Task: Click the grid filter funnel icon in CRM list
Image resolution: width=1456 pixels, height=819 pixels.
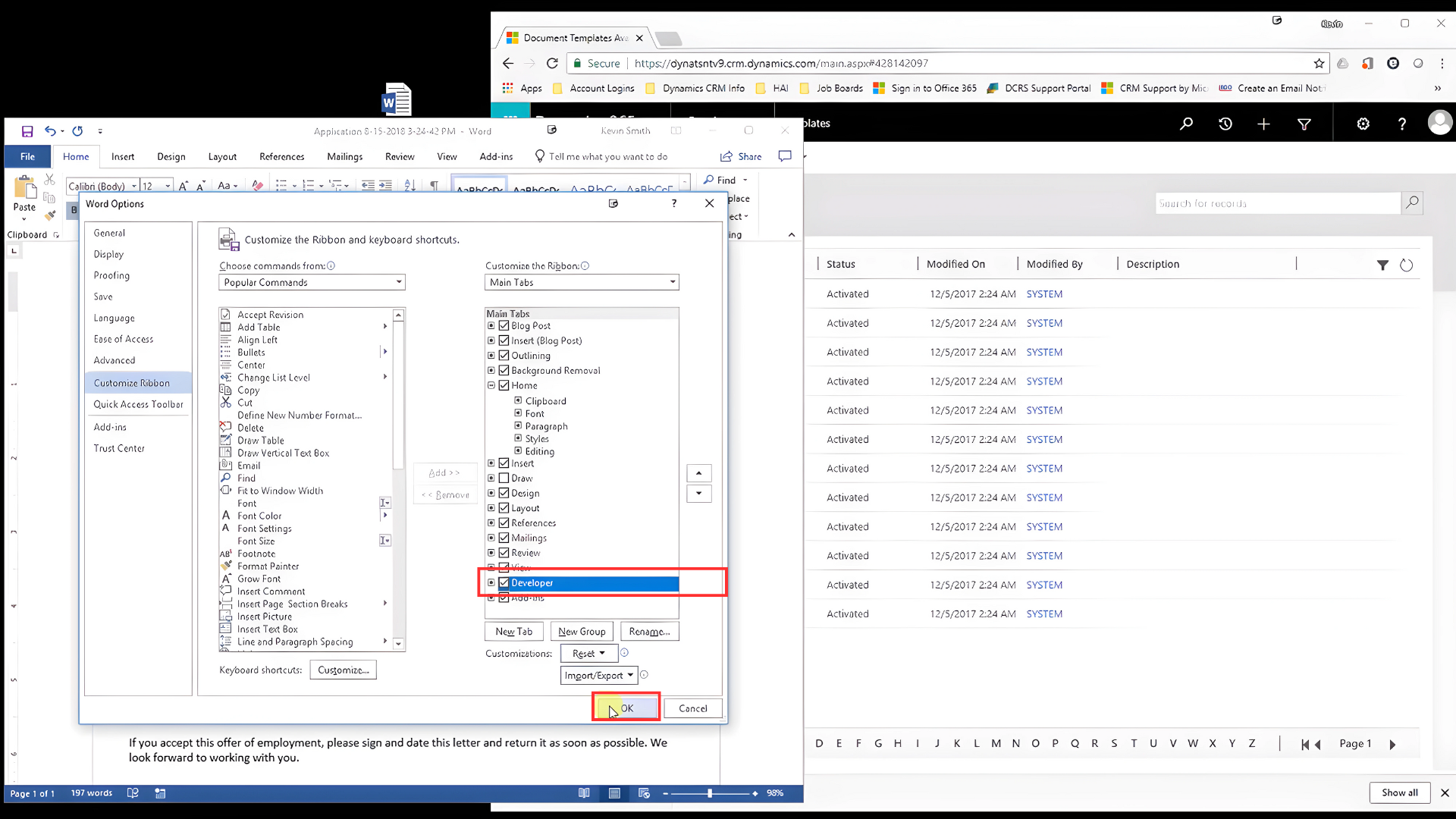Action: pos(1382,265)
